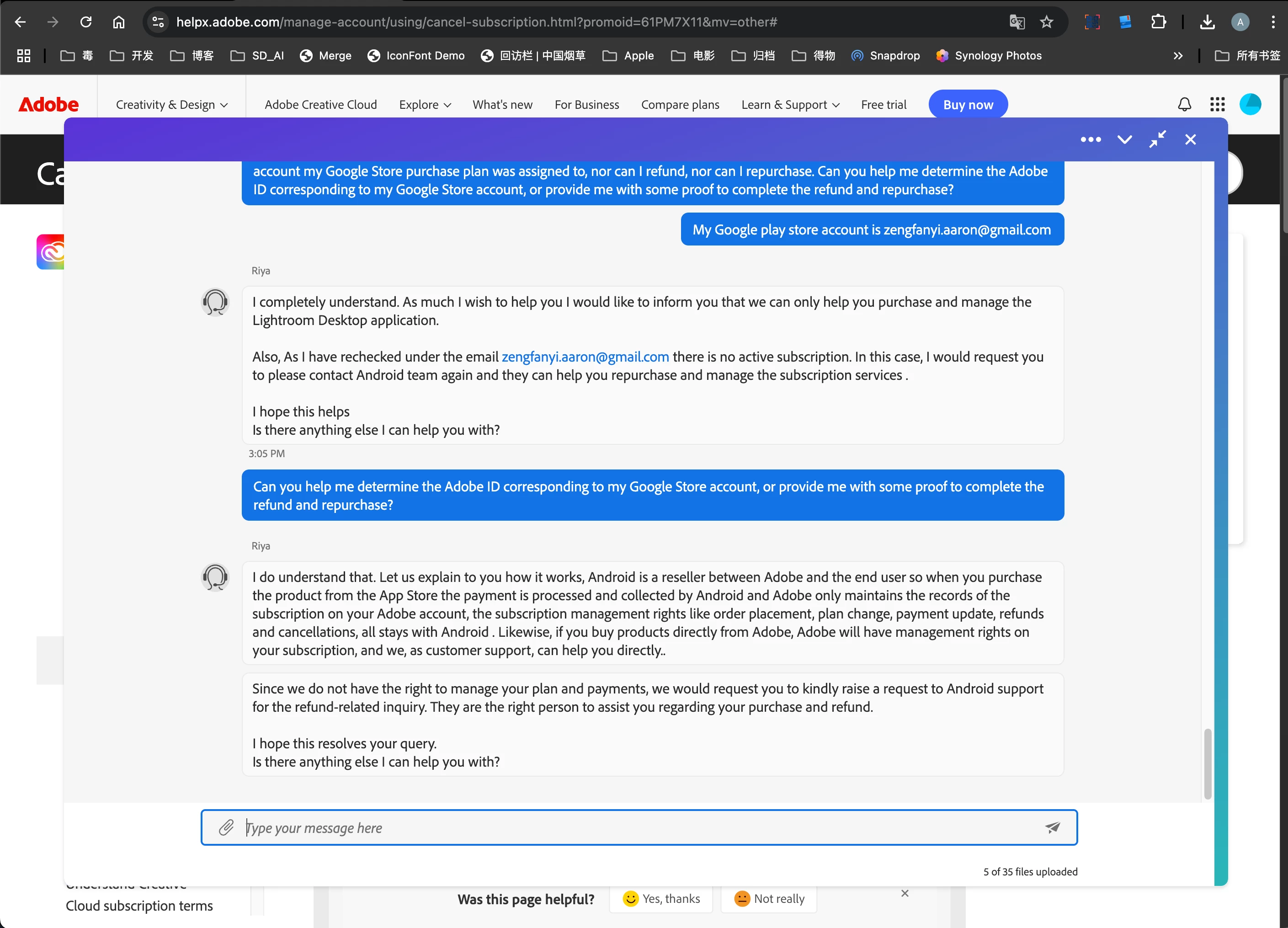This screenshot has height=928, width=1288.
Task: Open What's new nav item
Action: tap(502, 105)
